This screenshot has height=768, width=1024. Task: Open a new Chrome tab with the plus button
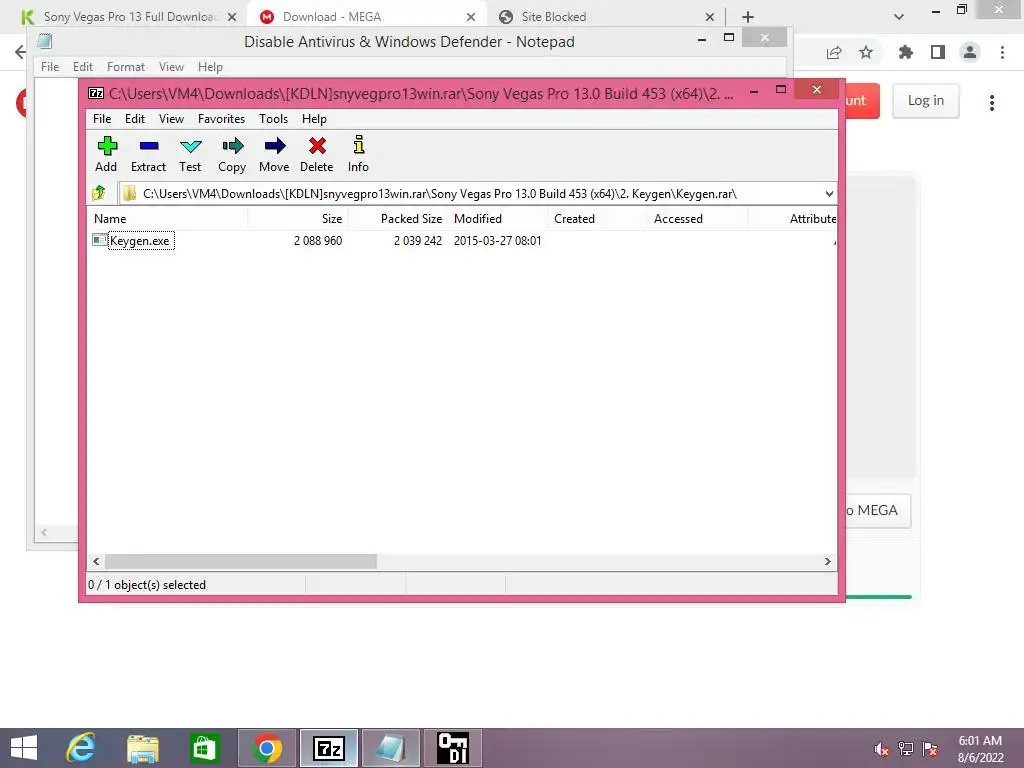[748, 17]
